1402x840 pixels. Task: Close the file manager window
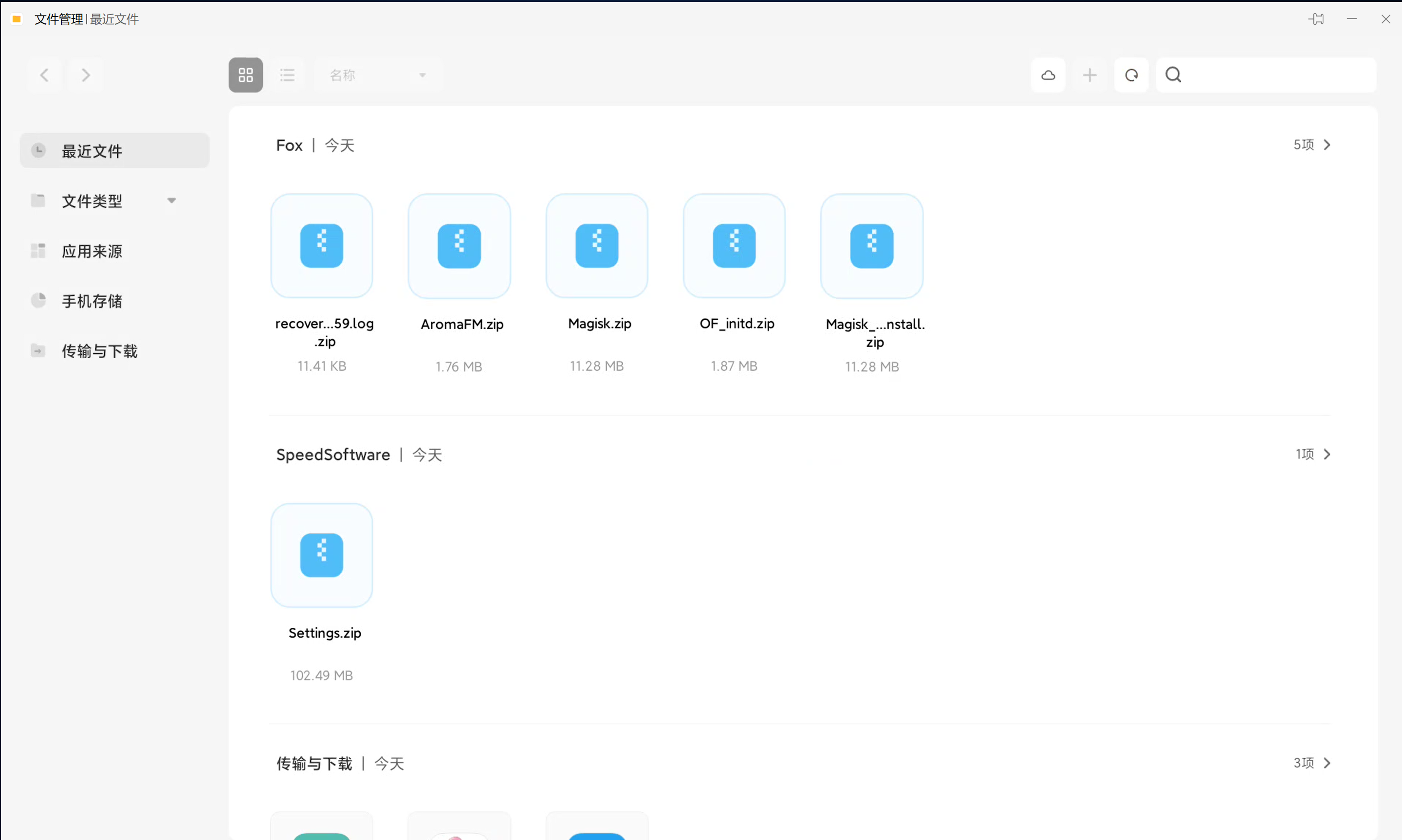1385,19
